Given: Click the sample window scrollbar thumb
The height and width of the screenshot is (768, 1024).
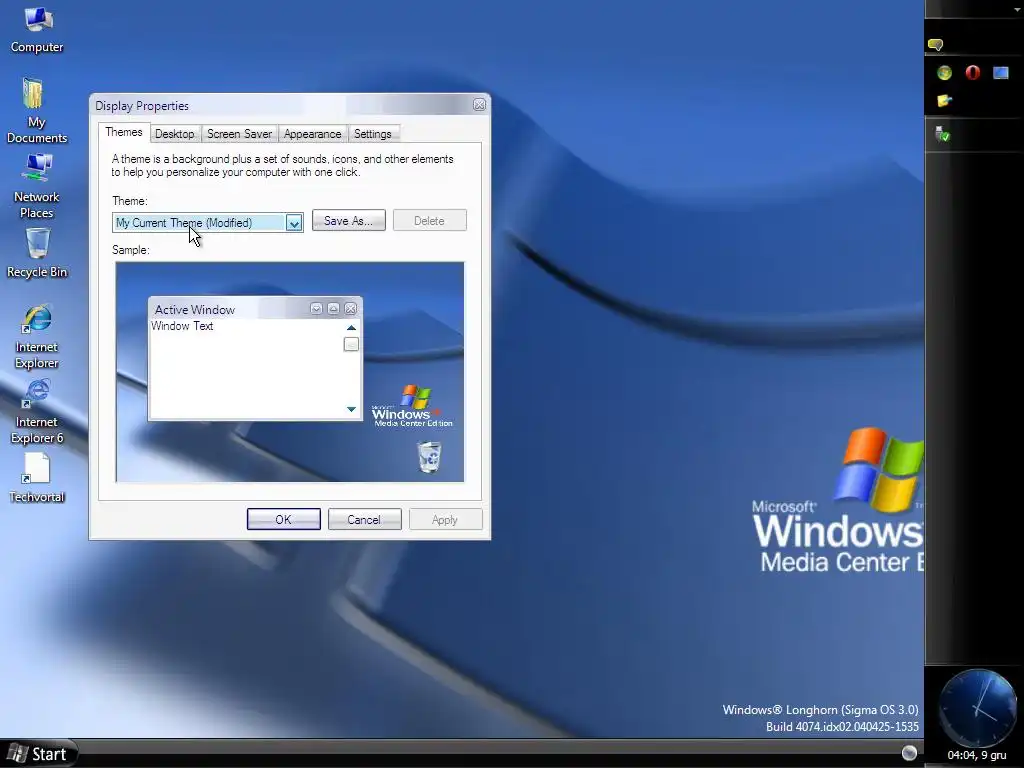Looking at the screenshot, I should pyautogui.click(x=351, y=344).
